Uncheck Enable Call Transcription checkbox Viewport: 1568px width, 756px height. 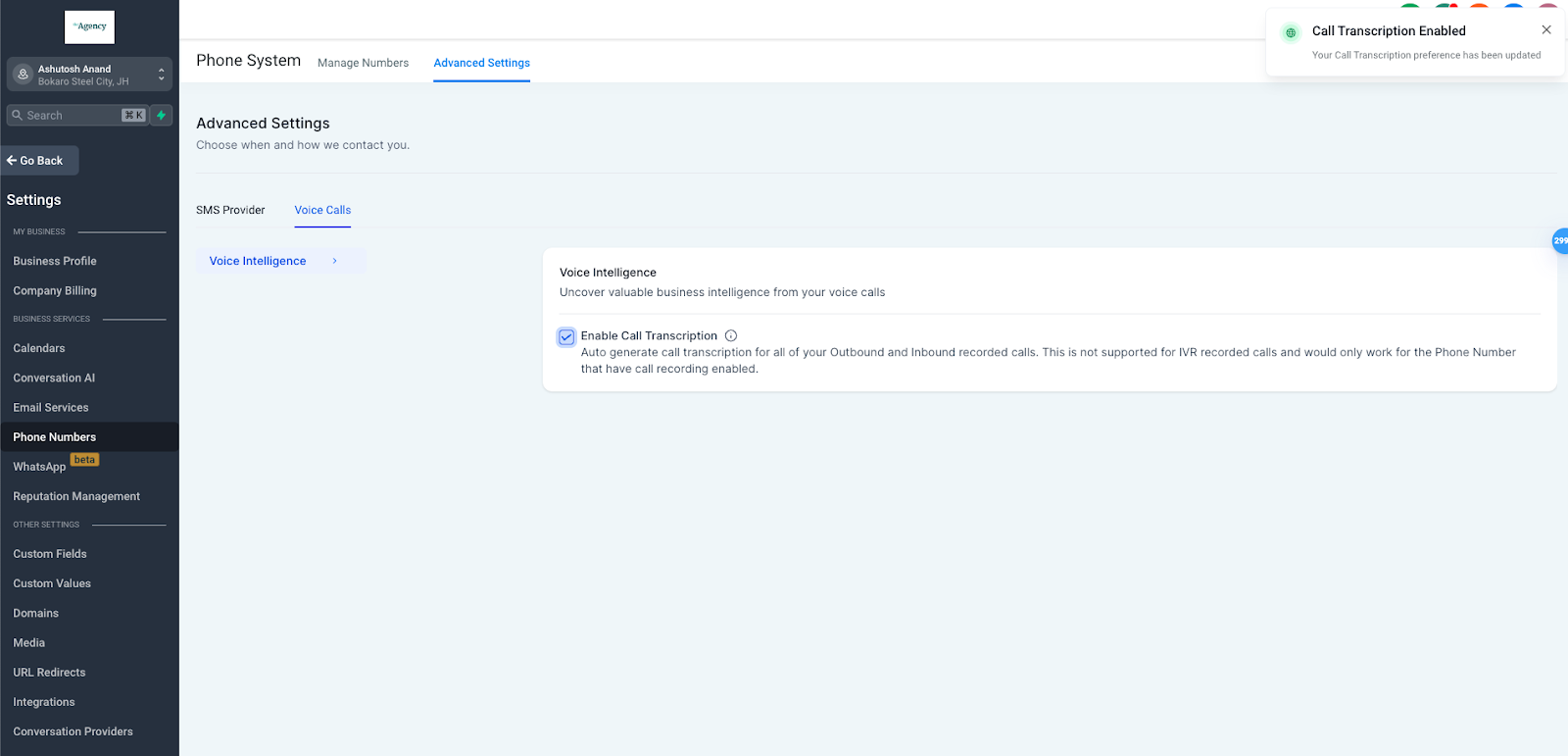pos(566,337)
